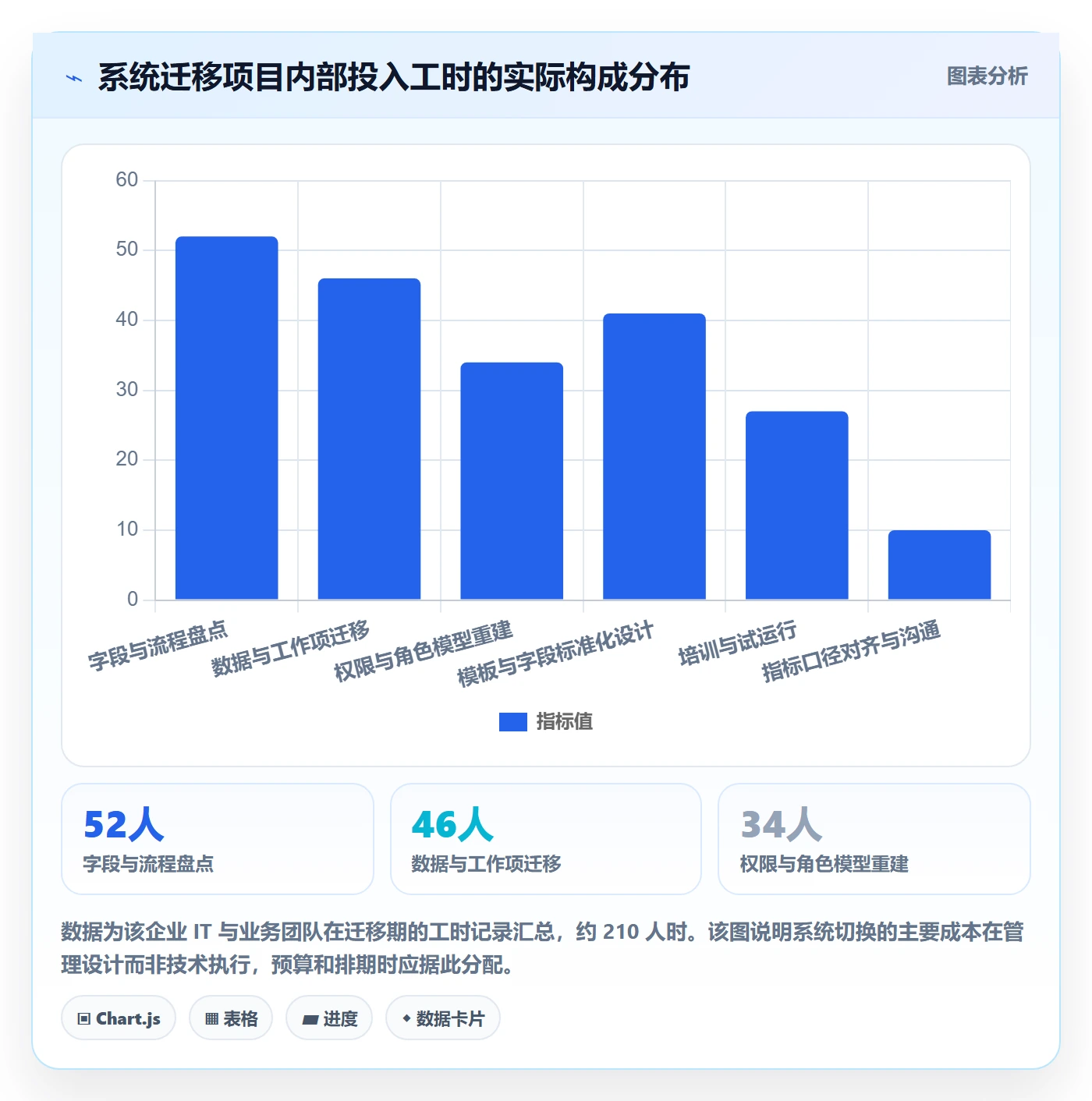This screenshot has width=1092, height=1101.
Task: Click the y-axis value 40
Action: pyautogui.click(x=126, y=320)
